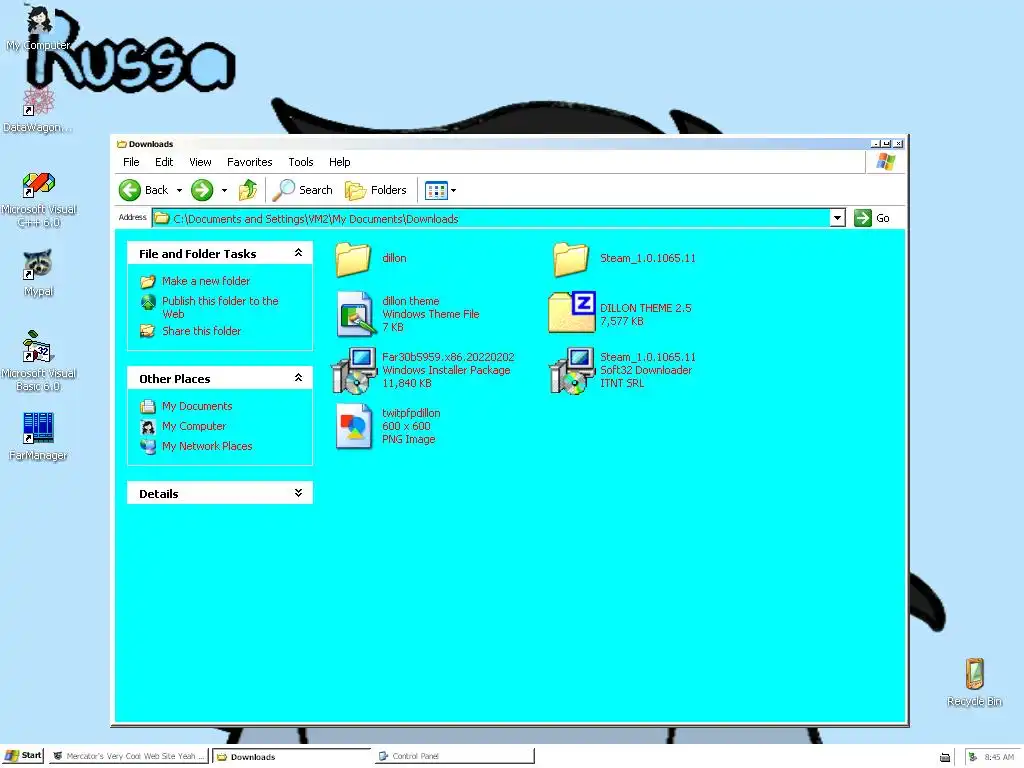Click the Make a new folder icon
1024x768 pixels.
click(148, 281)
